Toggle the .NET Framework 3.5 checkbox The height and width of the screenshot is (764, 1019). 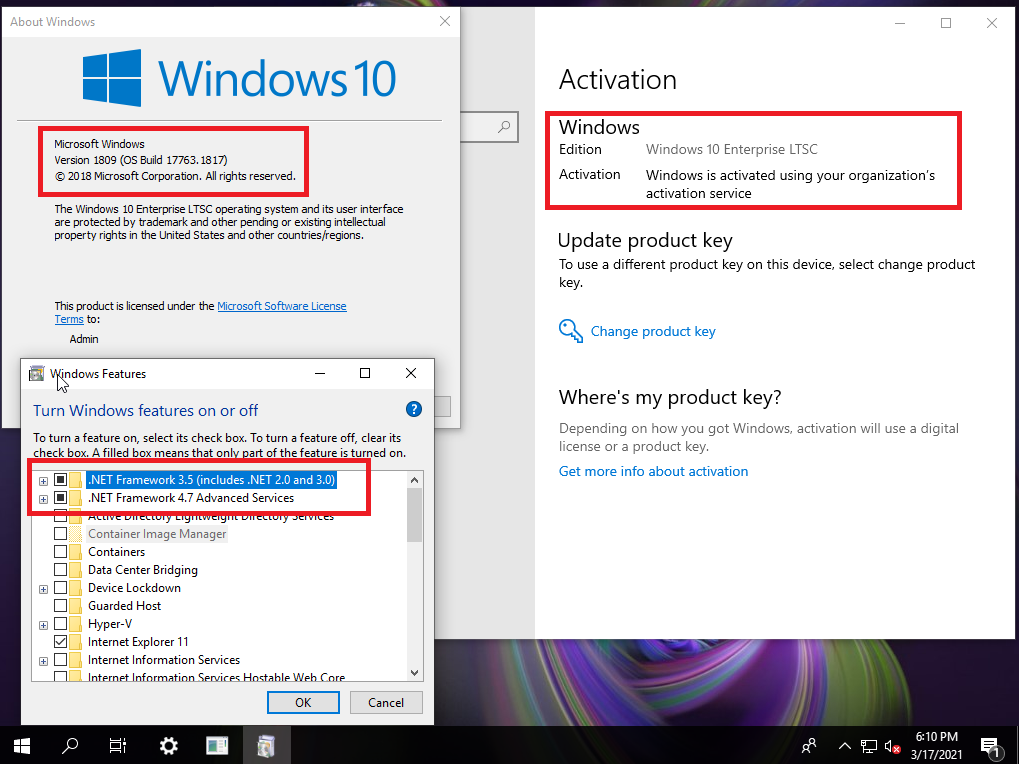click(60, 479)
